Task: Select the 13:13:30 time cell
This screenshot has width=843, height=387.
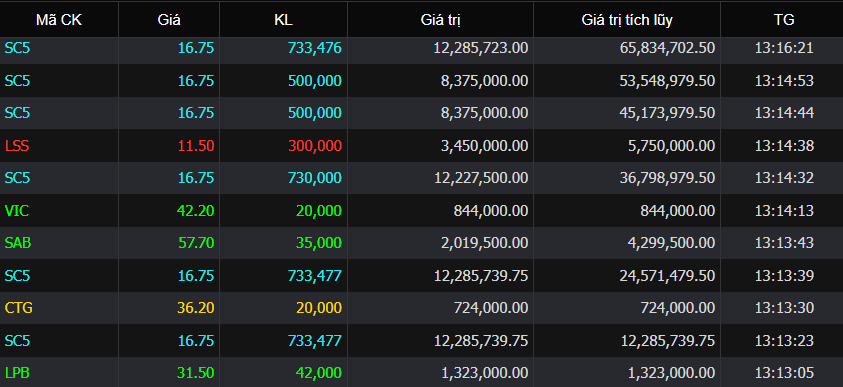Action: coord(784,308)
